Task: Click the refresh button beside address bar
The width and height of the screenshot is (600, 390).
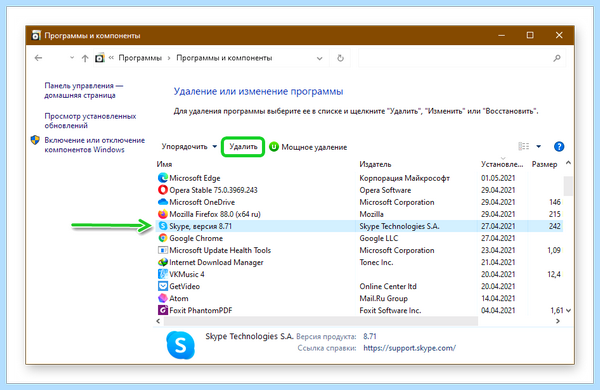Action: tap(340, 58)
